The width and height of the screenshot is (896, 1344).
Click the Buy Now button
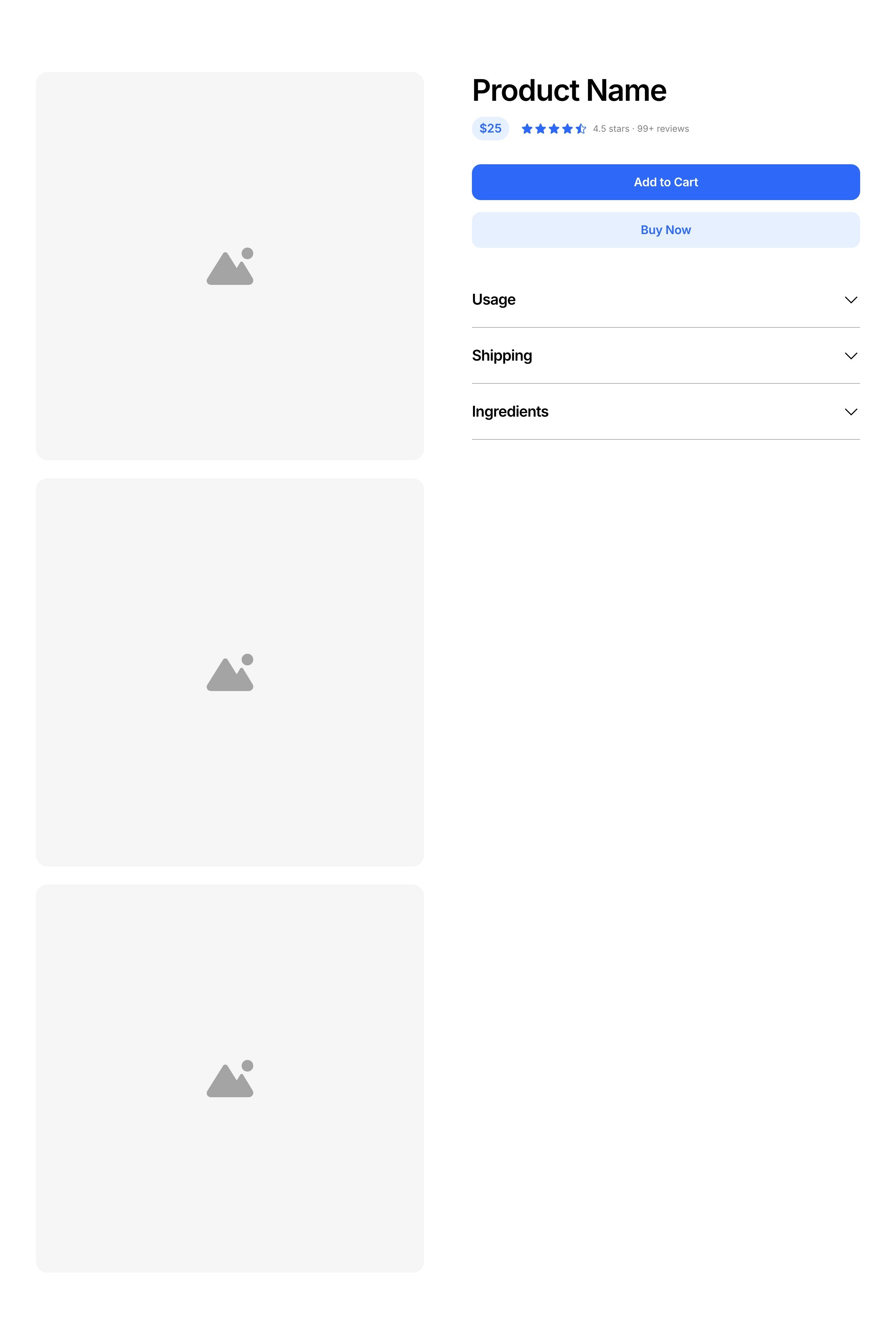tap(666, 230)
